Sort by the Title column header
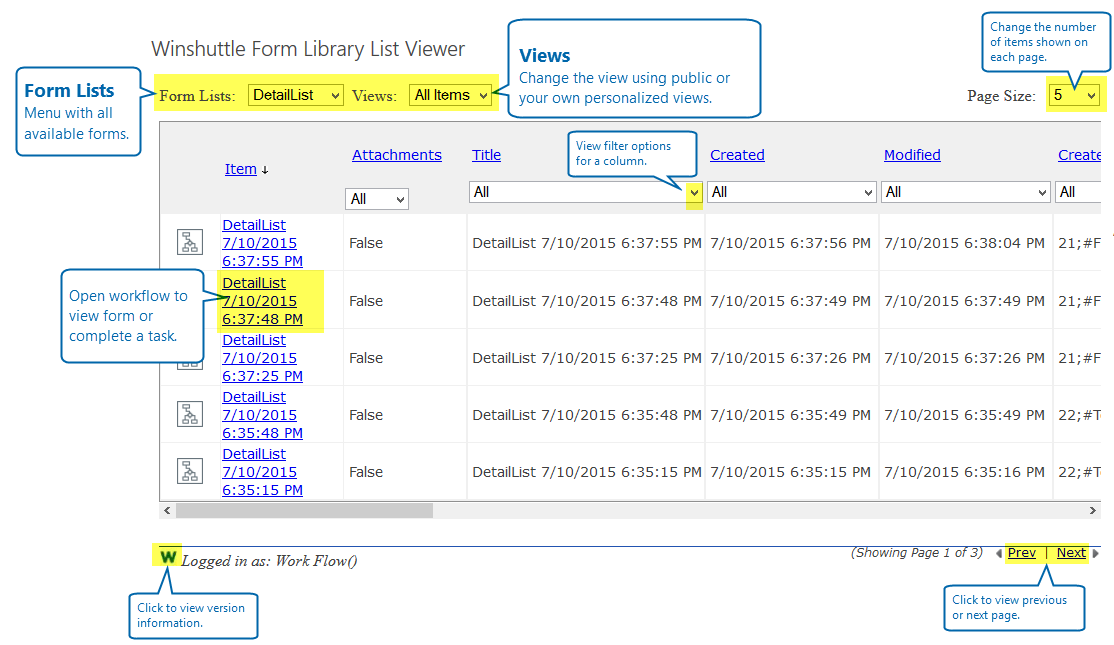 [x=486, y=155]
